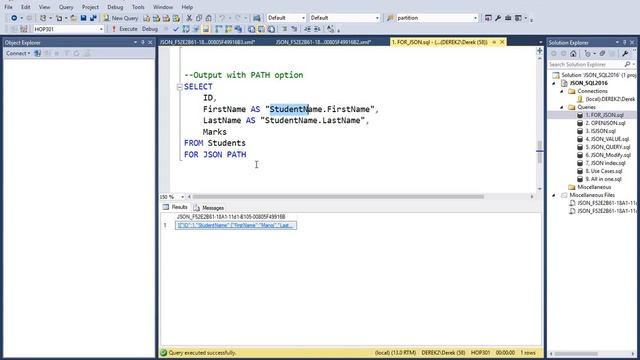This screenshot has width=640, height=360.
Task: Click the Display Estimated Execution Plan icon
Action: tap(186, 29)
